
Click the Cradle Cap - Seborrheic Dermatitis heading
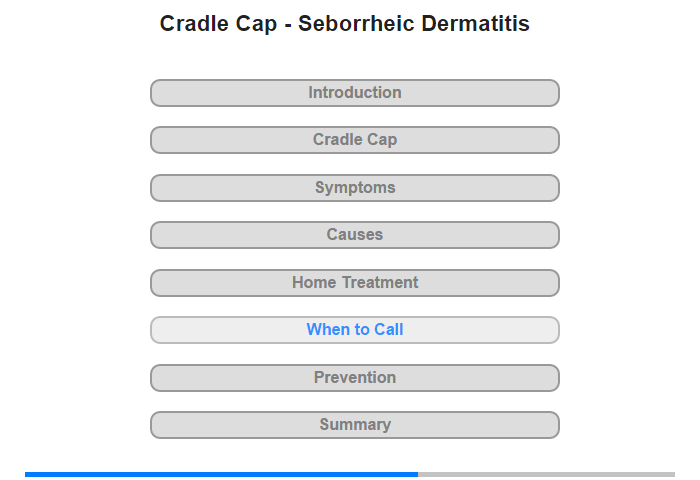pyautogui.click(x=345, y=24)
